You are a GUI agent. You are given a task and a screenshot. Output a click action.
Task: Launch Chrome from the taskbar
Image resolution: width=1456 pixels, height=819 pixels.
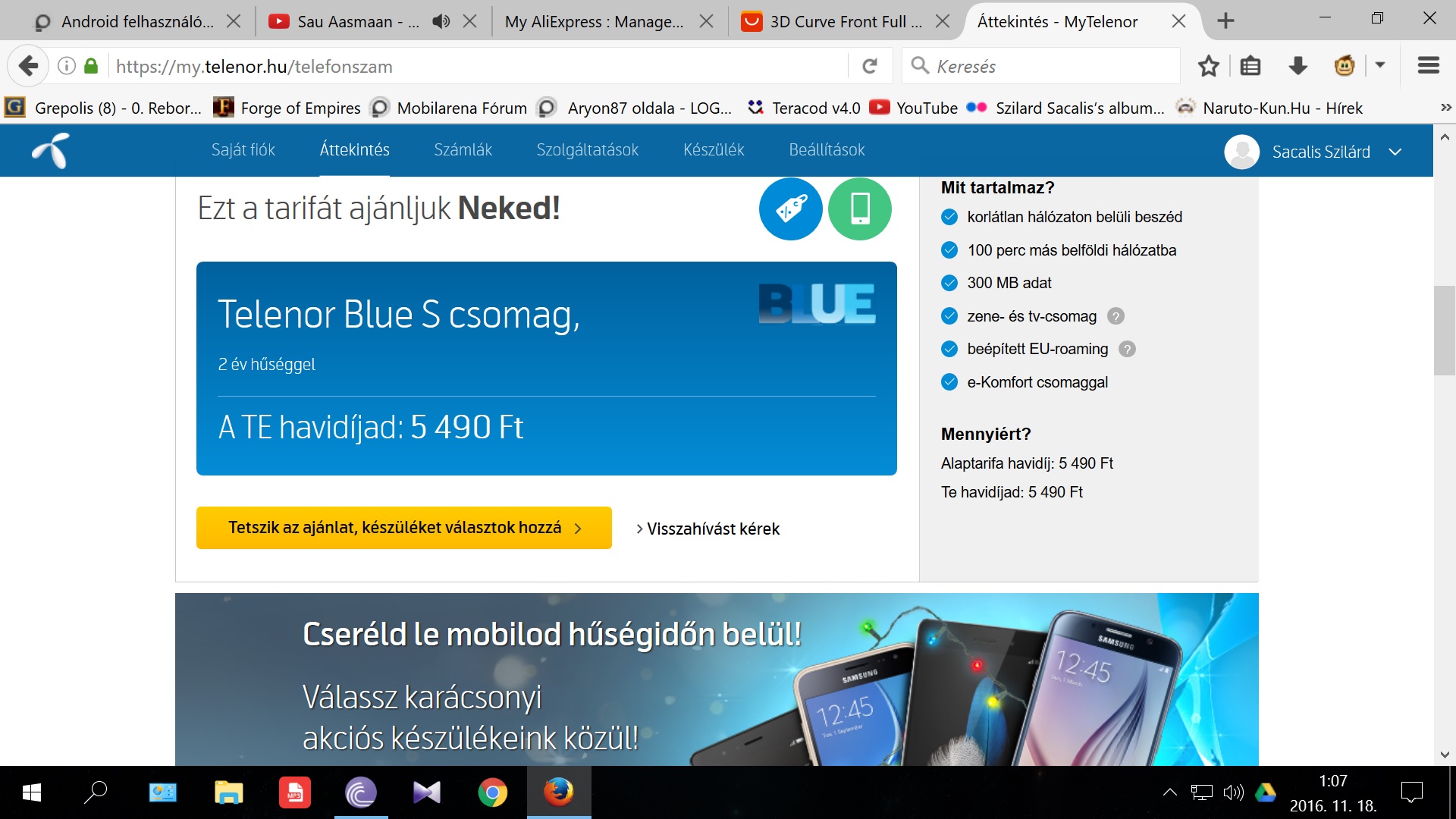pos(492,792)
